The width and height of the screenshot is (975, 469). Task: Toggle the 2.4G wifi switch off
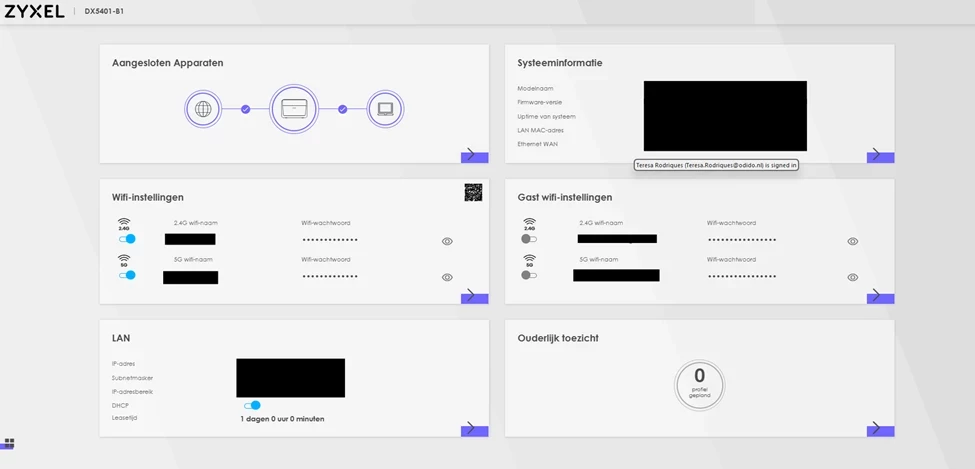[x=127, y=239]
